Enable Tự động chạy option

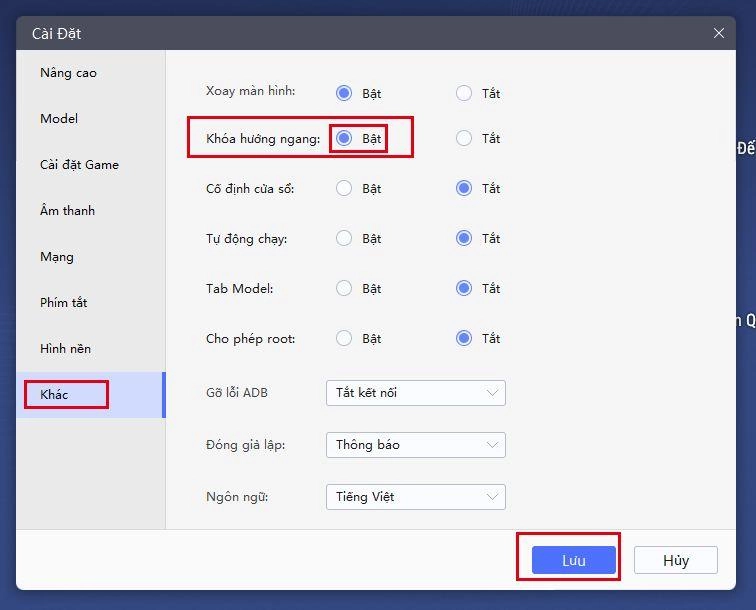[x=344, y=238]
